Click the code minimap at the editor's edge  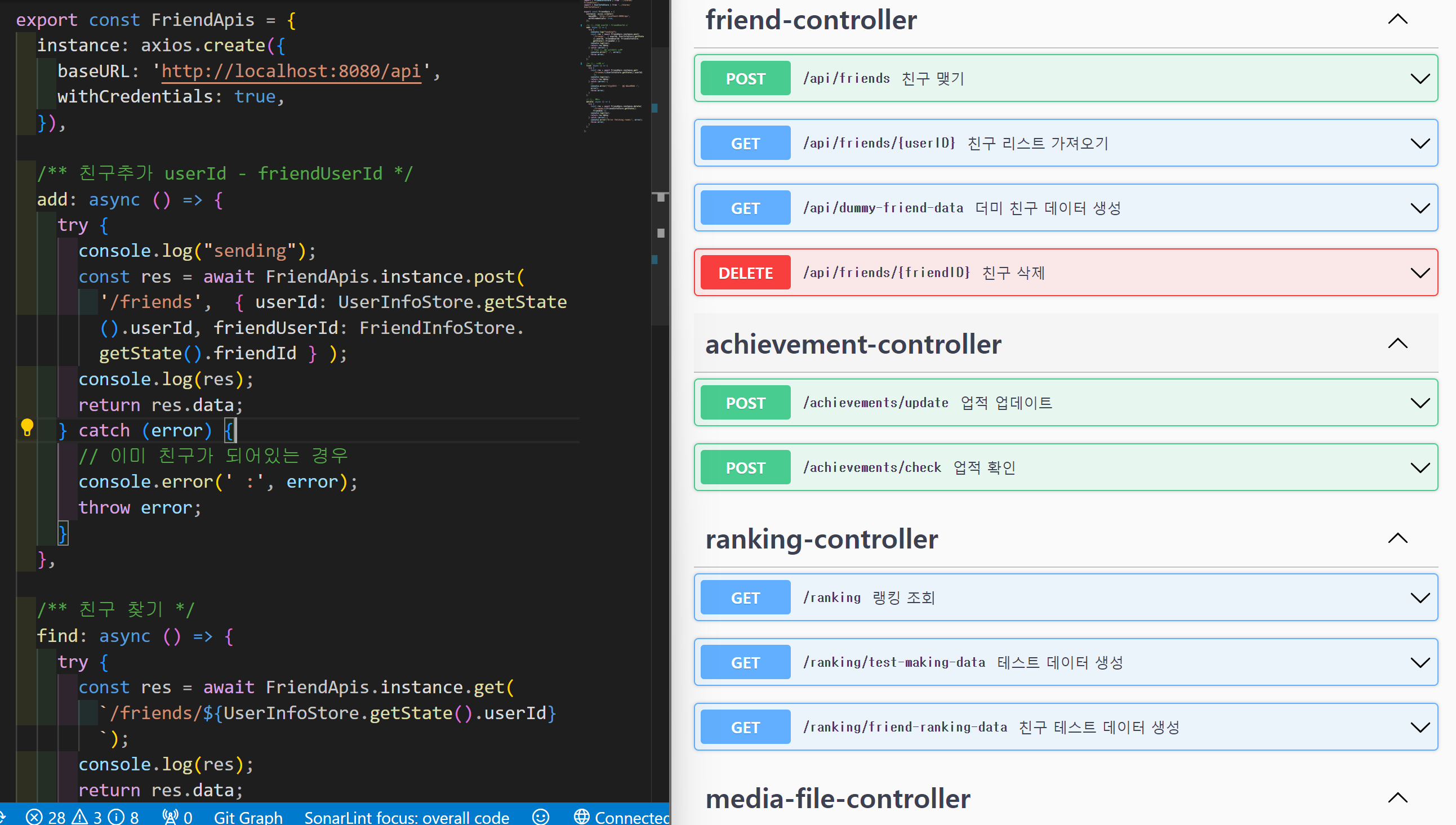(x=614, y=65)
